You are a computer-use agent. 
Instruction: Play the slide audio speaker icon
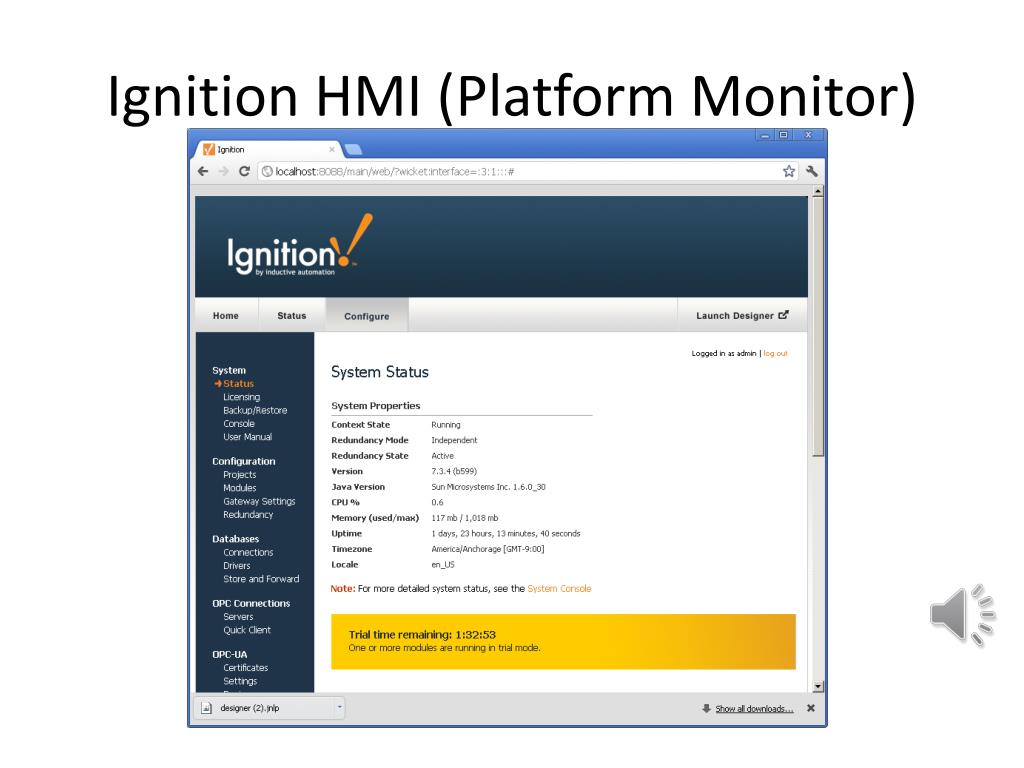click(x=962, y=615)
